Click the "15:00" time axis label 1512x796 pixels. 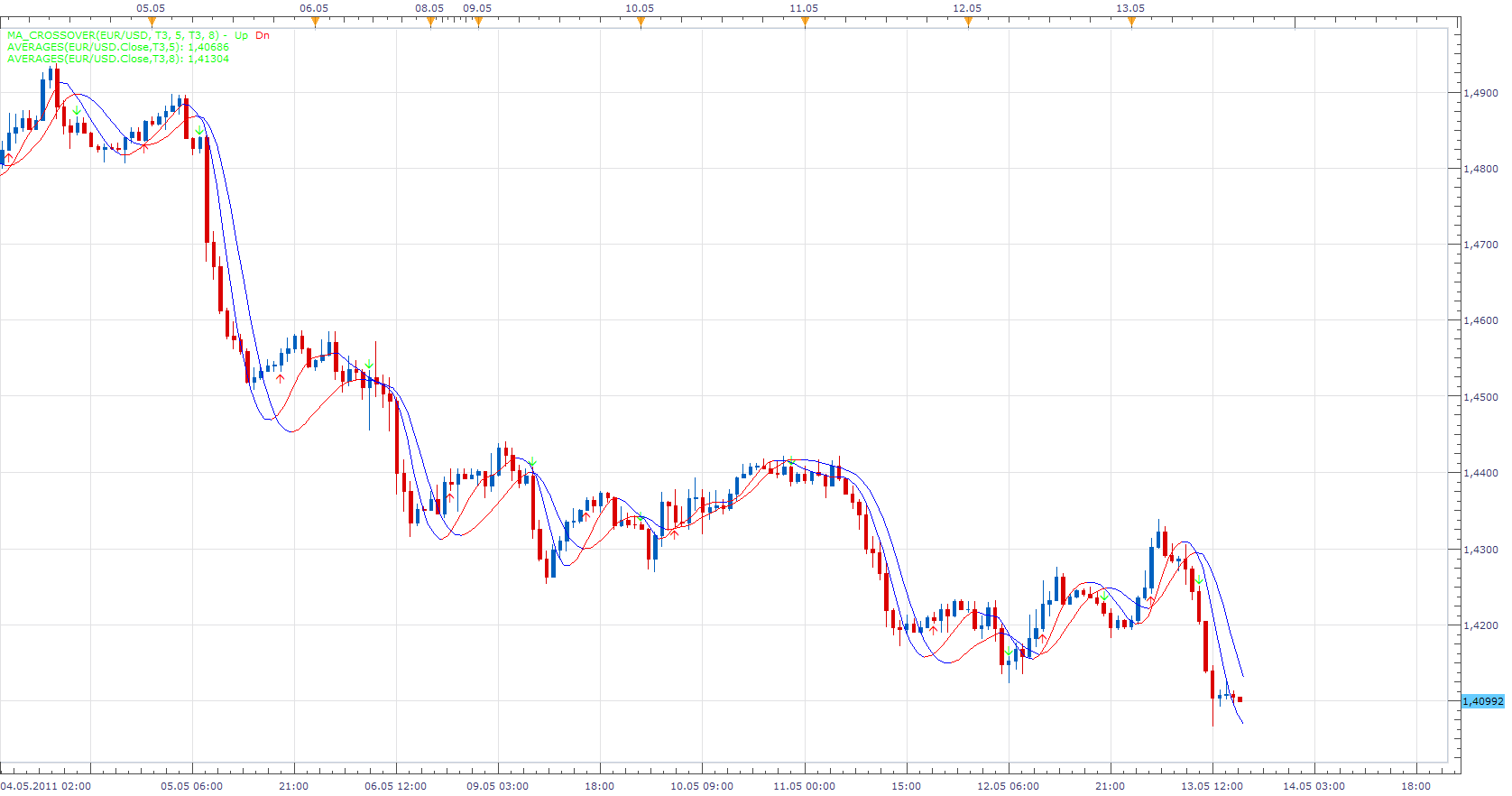[x=906, y=786]
